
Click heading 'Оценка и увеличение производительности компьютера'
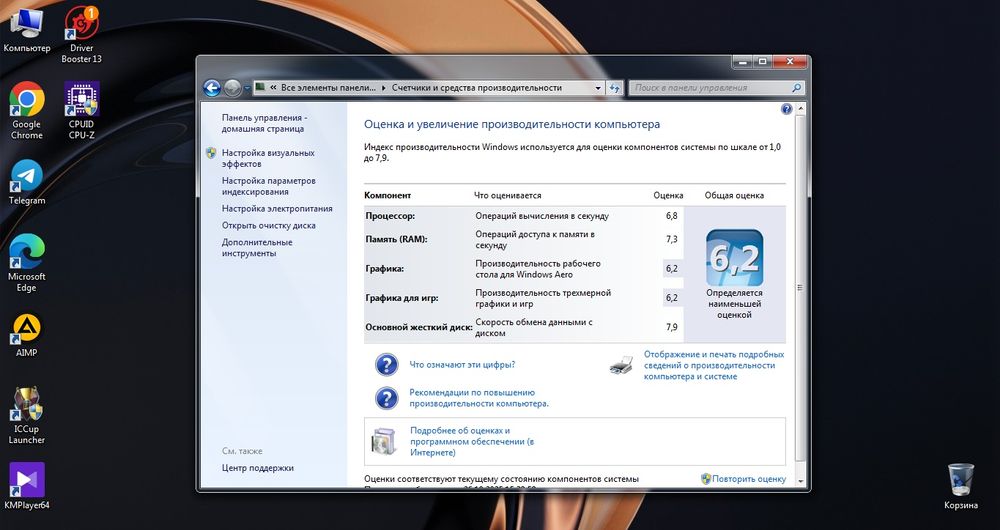tap(512, 124)
